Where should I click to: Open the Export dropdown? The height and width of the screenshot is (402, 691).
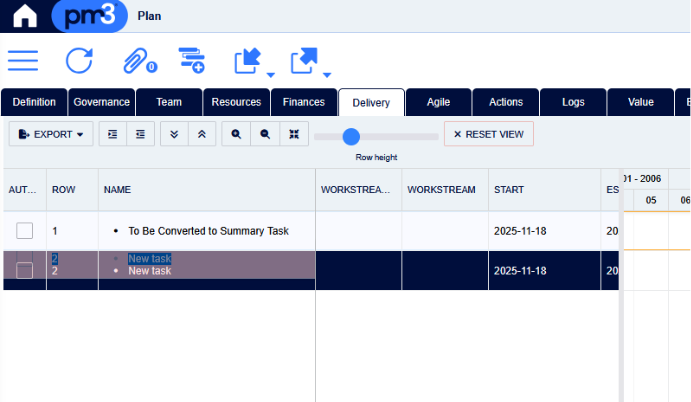[51, 134]
